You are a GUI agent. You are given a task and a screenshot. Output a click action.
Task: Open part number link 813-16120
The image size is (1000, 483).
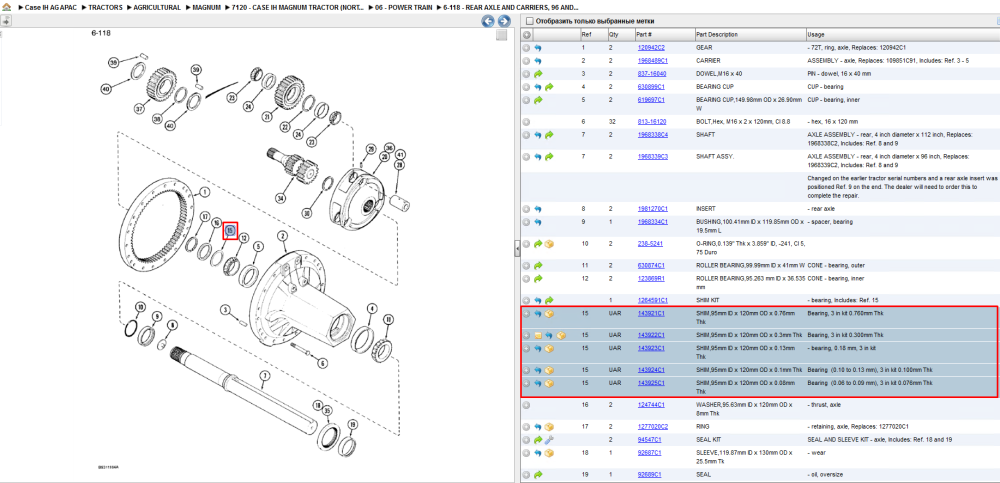point(652,121)
